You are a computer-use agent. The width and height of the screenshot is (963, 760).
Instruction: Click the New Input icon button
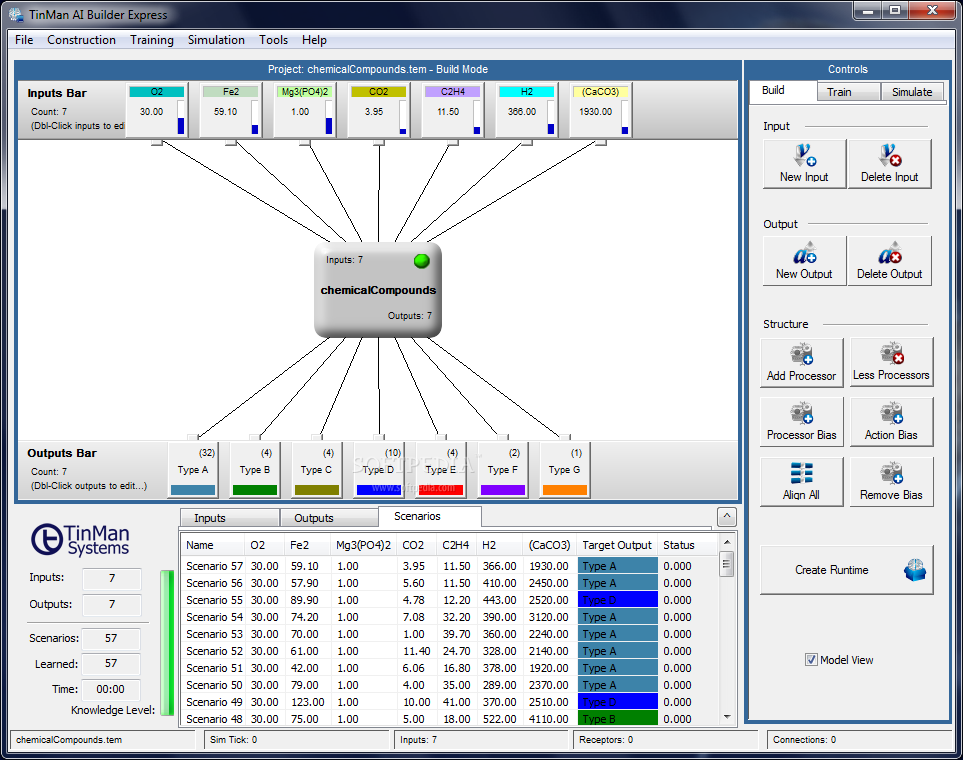[x=804, y=163]
